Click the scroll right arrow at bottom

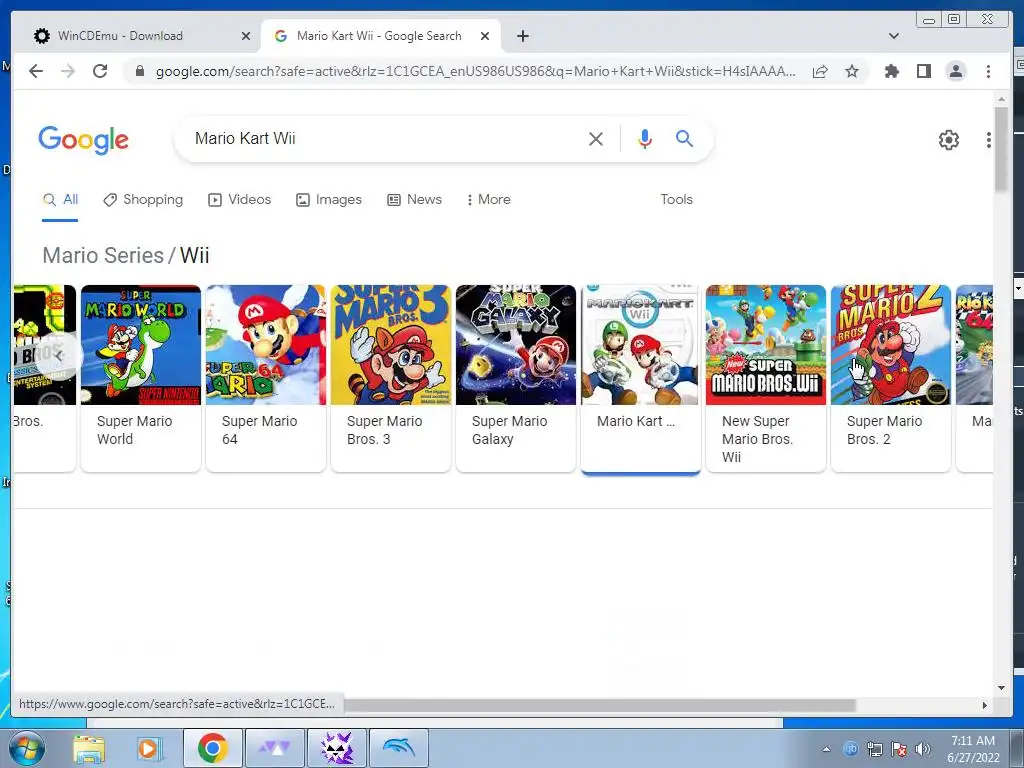[x=985, y=705]
